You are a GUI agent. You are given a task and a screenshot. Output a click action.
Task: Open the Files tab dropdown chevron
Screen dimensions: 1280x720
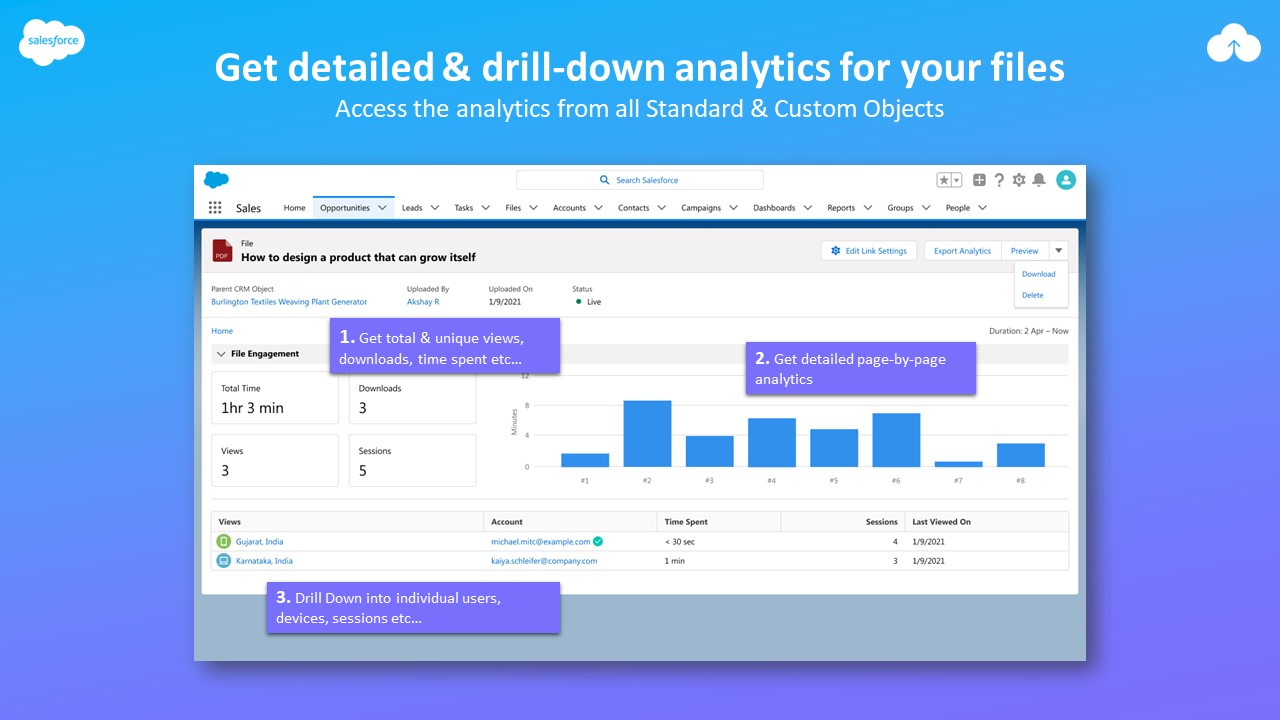[533, 208]
